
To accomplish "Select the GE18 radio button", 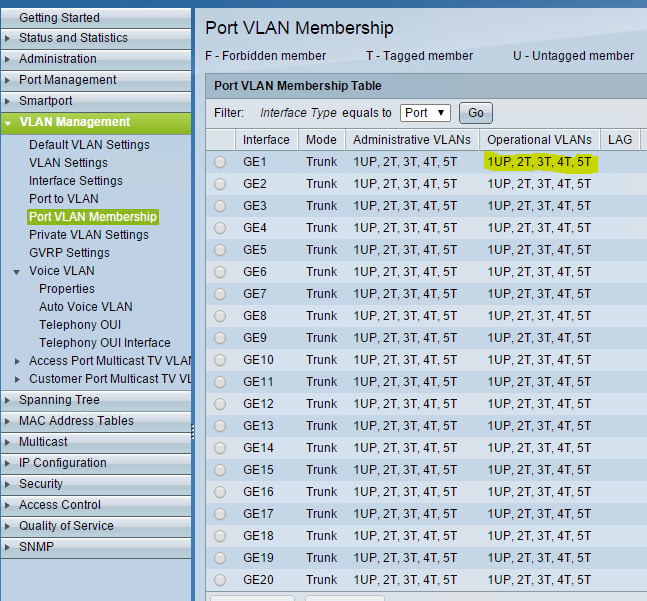I will pyautogui.click(x=220, y=536).
